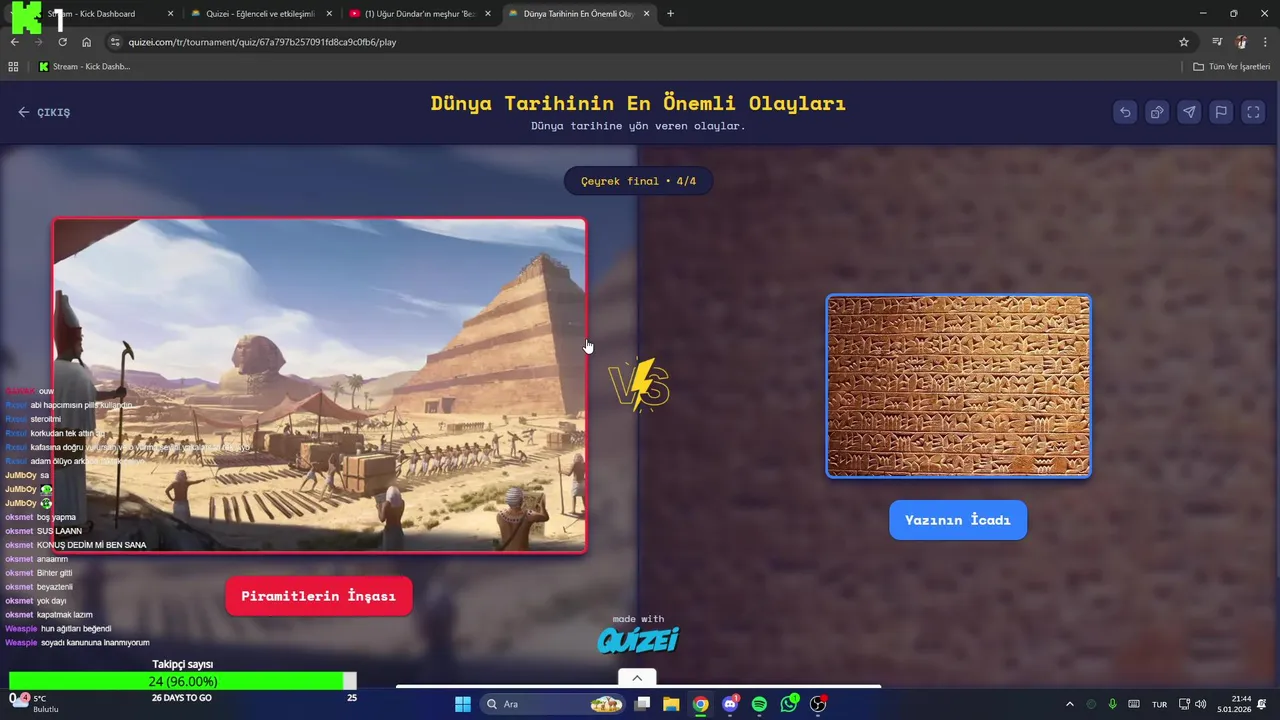Toggle fullscreen with the corner brackets icon
1280x720 pixels.
click(x=1253, y=112)
